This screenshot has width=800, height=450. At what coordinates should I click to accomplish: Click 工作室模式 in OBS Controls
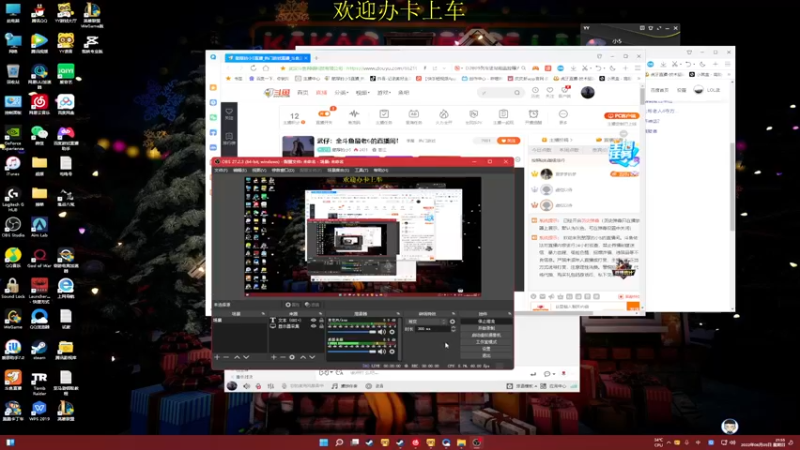click(486, 342)
